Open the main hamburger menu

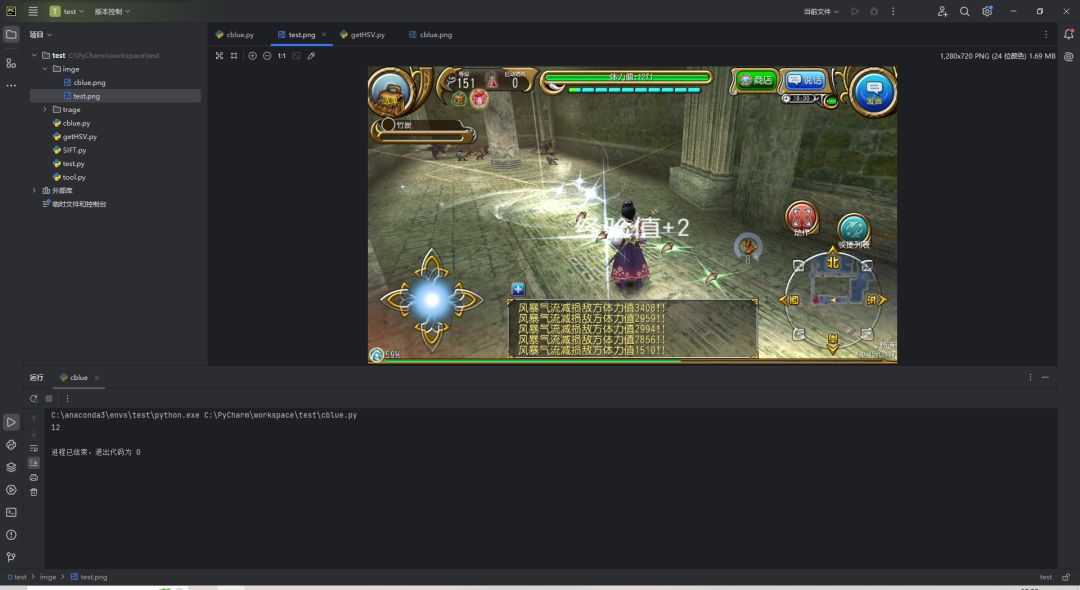[32, 11]
